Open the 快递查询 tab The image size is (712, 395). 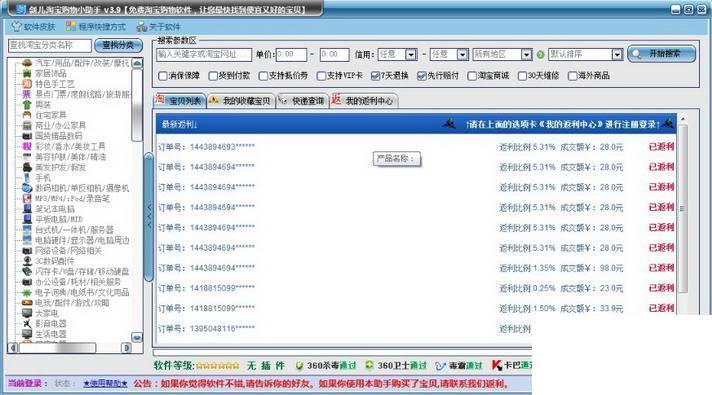302,100
